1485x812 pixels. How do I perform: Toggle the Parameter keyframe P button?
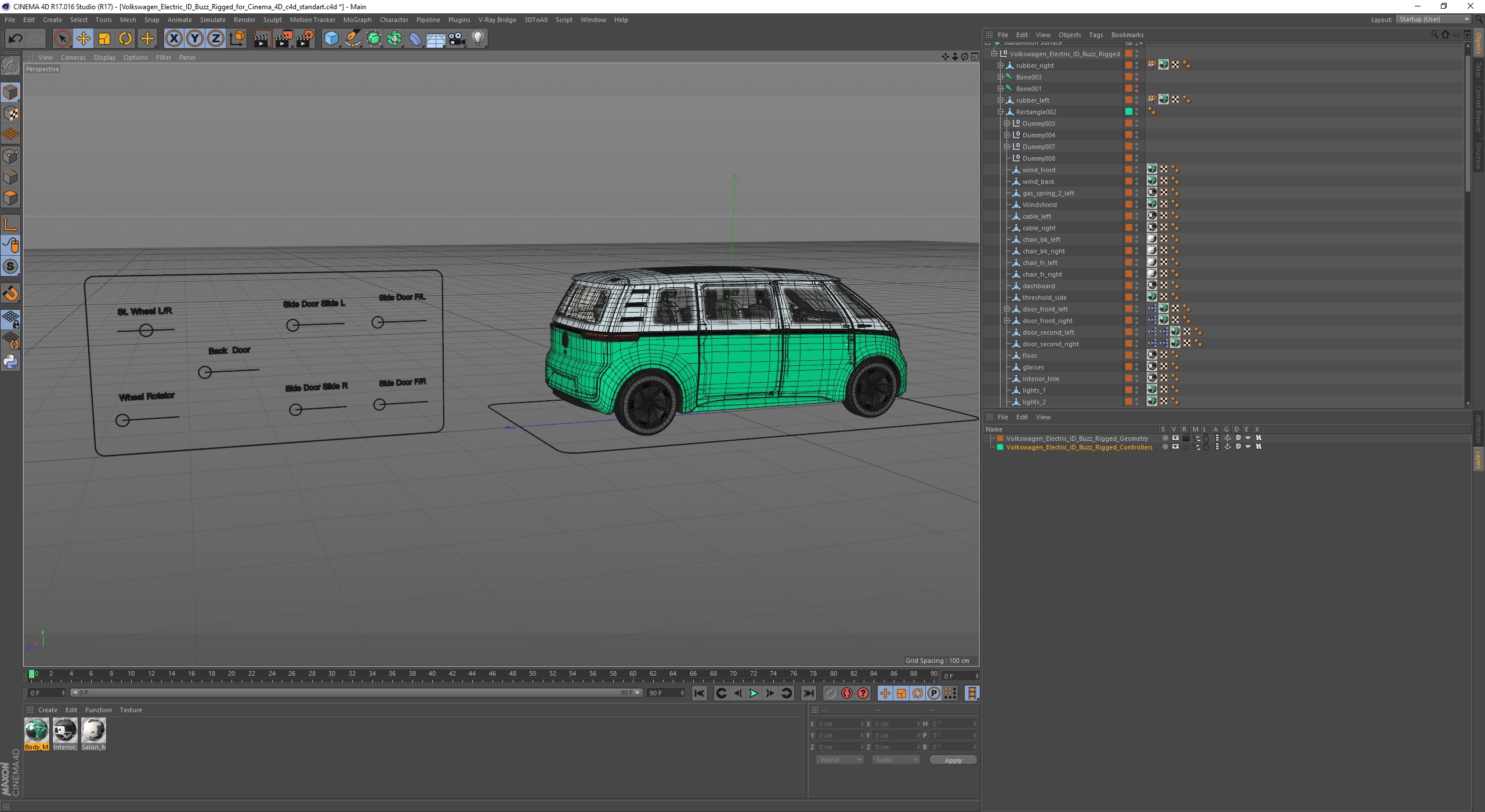pyautogui.click(x=934, y=693)
